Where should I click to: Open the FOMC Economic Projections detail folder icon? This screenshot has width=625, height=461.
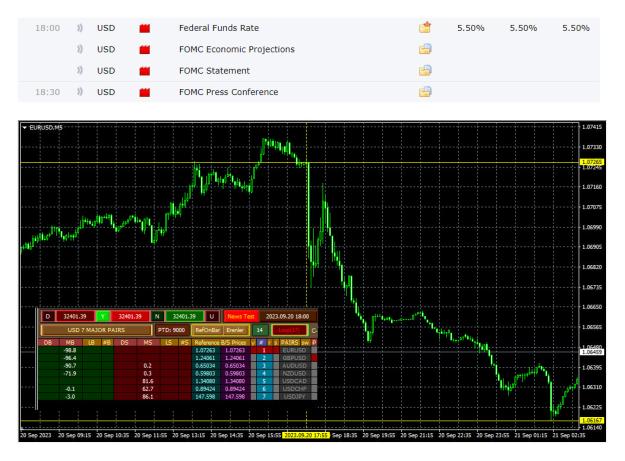point(425,49)
